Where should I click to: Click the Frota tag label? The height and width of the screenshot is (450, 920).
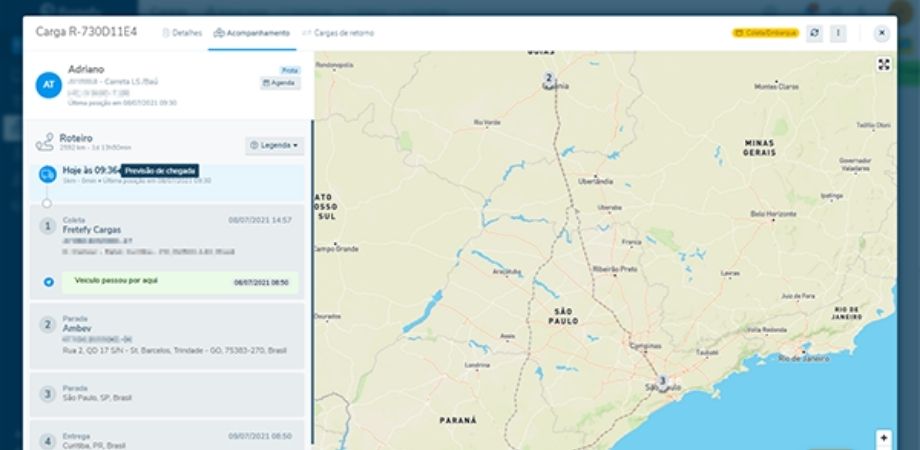pyautogui.click(x=290, y=70)
